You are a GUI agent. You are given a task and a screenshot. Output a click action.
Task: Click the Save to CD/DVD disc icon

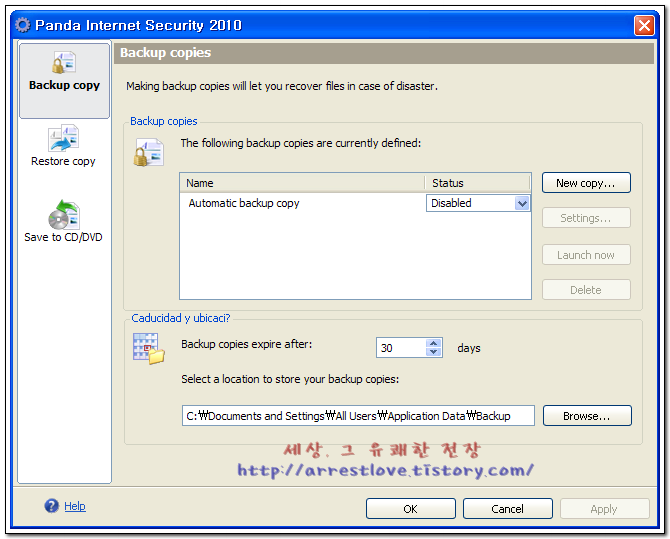click(64, 214)
